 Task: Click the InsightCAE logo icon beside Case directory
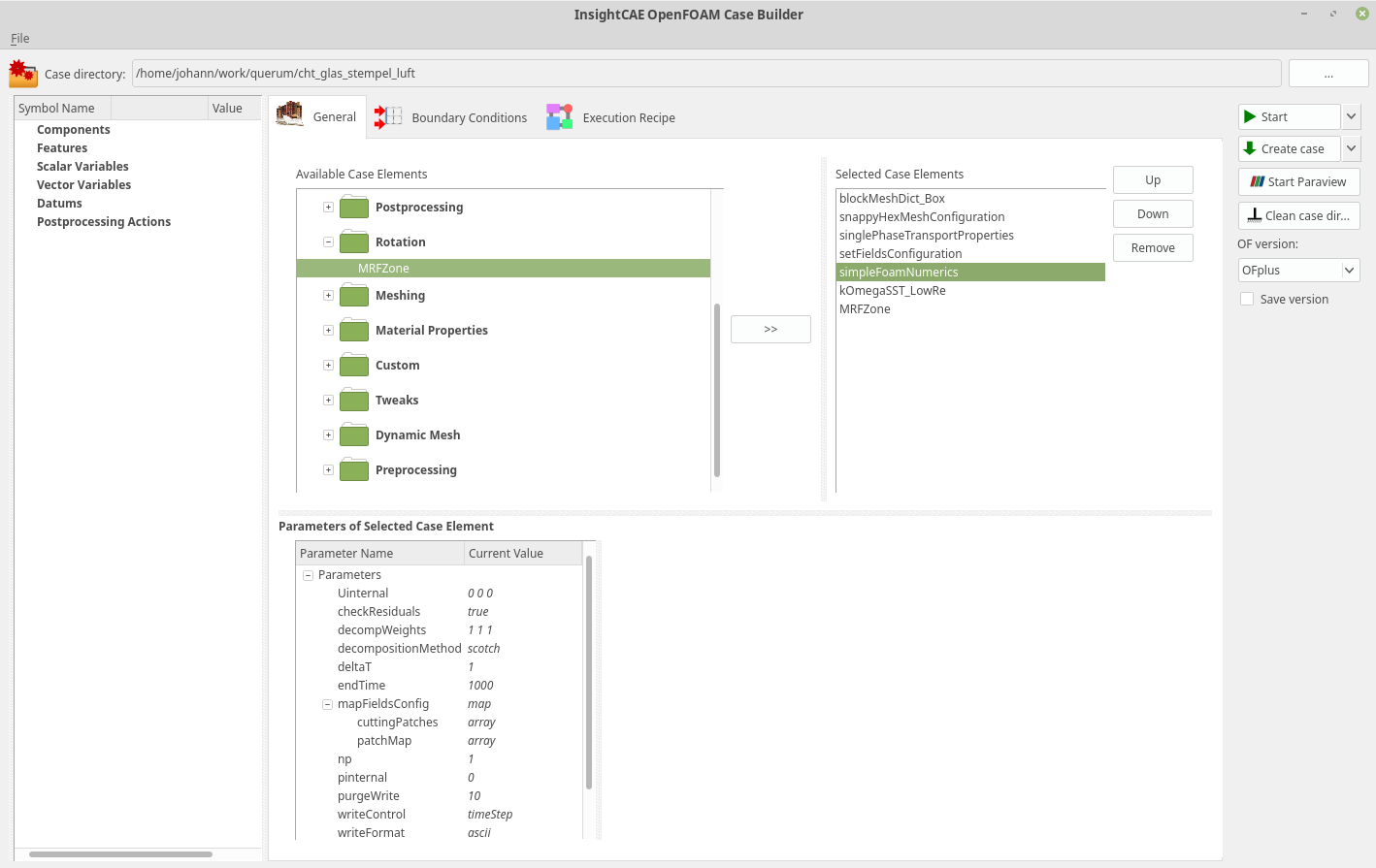tap(22, 74)
